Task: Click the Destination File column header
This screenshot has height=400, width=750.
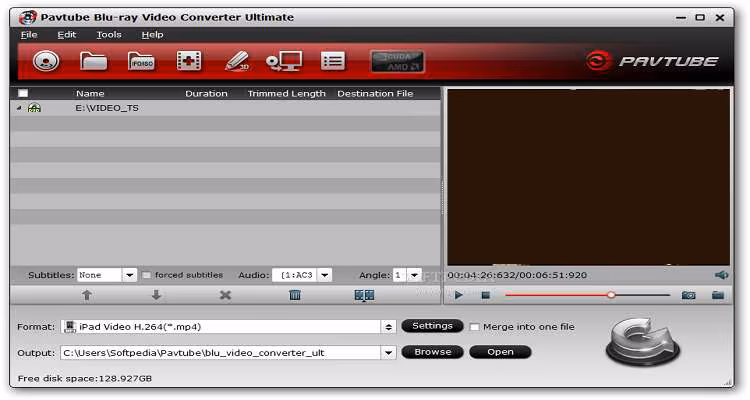Action: click(375, 93)
